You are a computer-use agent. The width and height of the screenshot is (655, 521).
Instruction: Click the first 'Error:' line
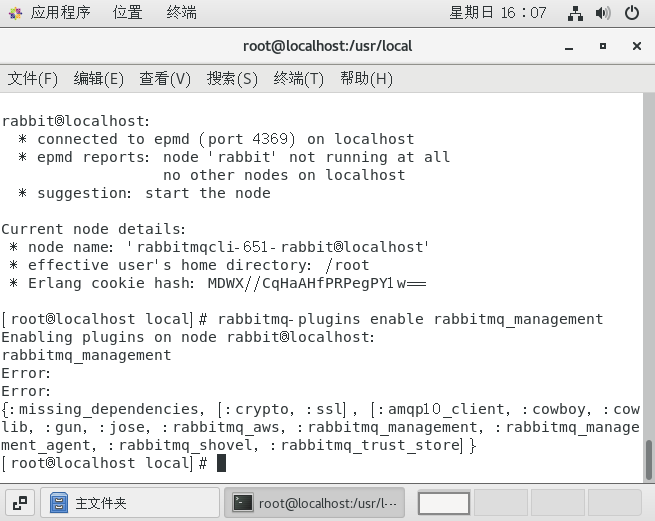(26, 373)
